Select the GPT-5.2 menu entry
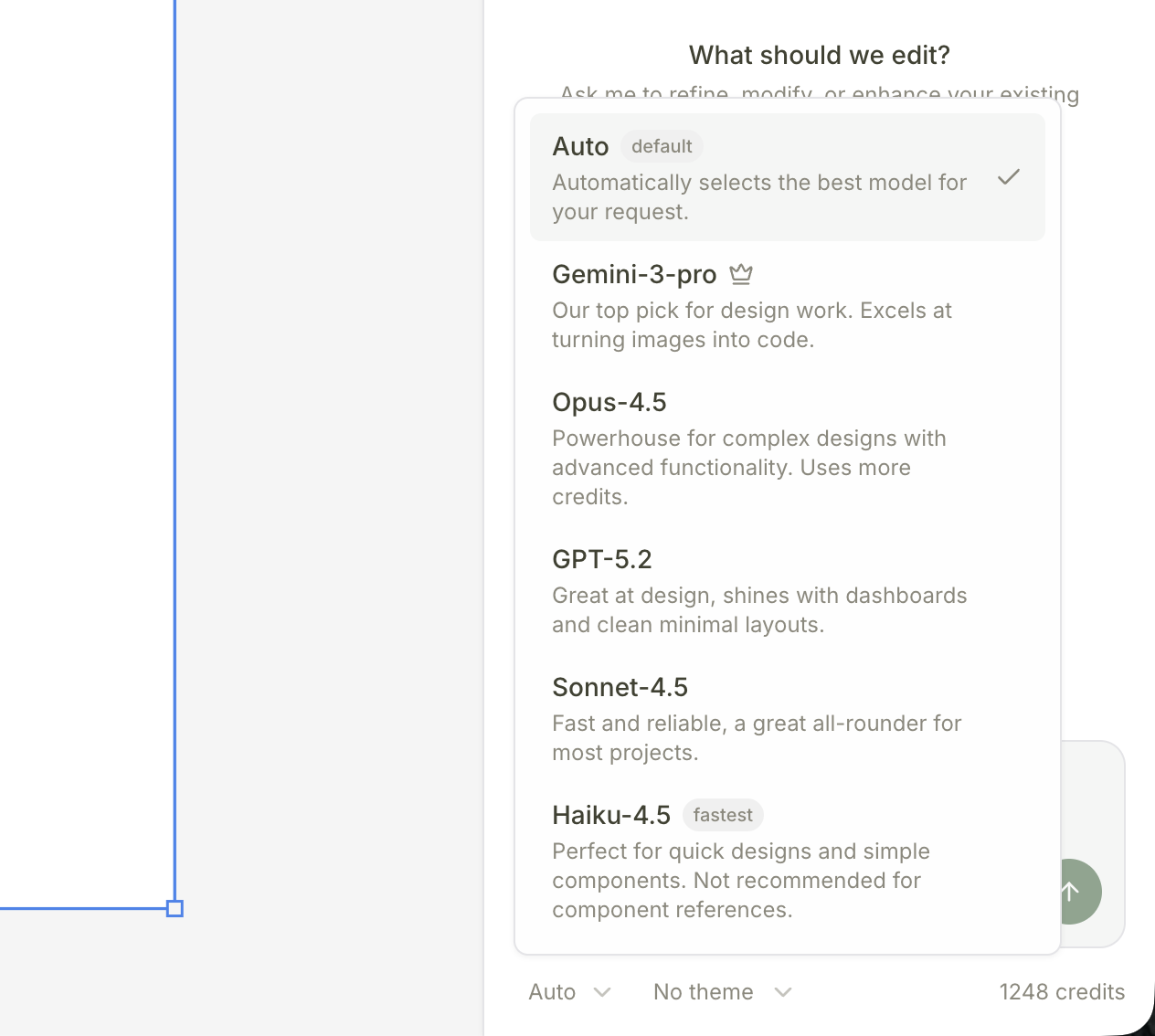This screenshot has width=1155, height=1036. click(x=602, y=558)
